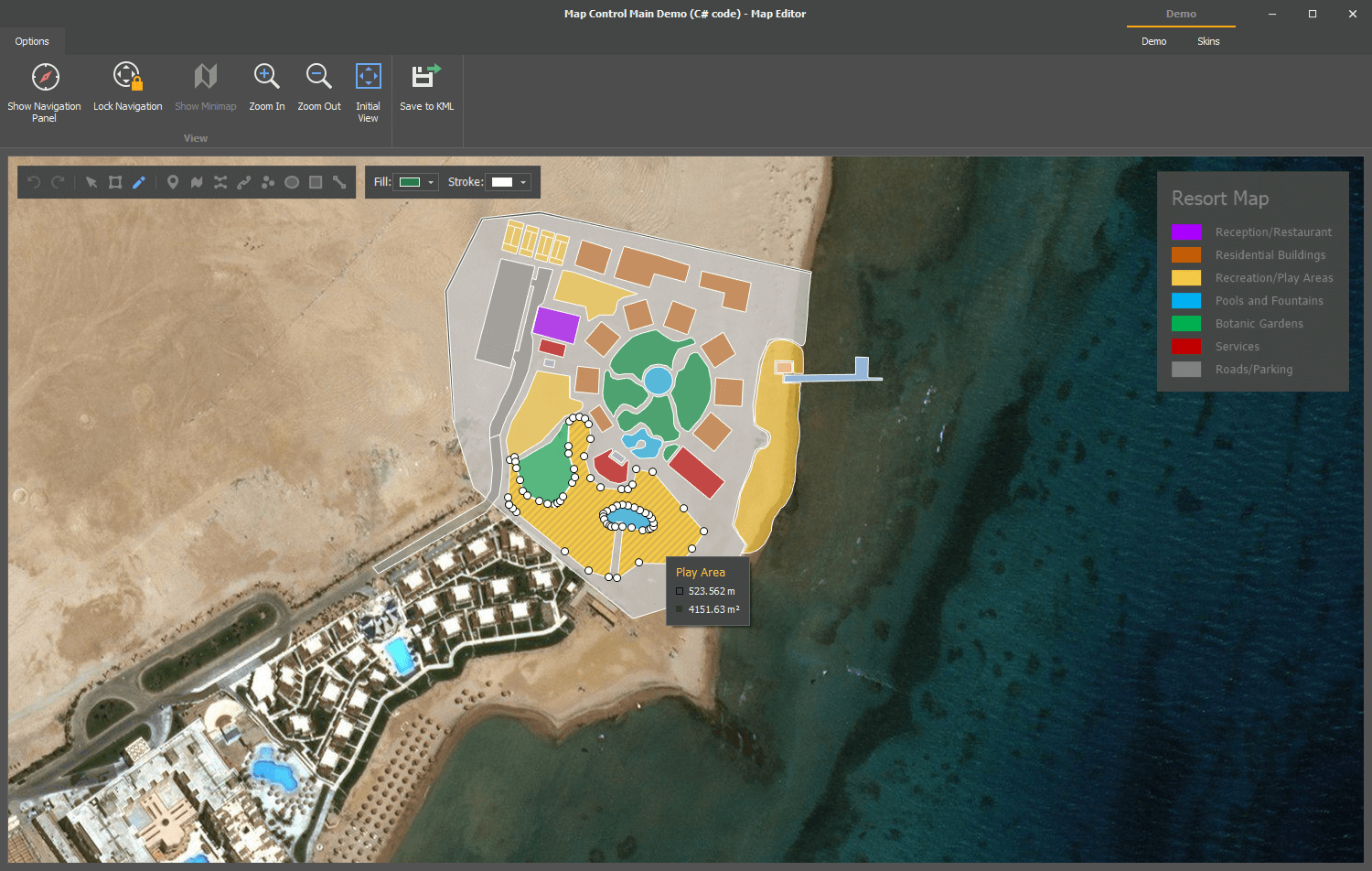Save the map to KML

pos(426,78)
